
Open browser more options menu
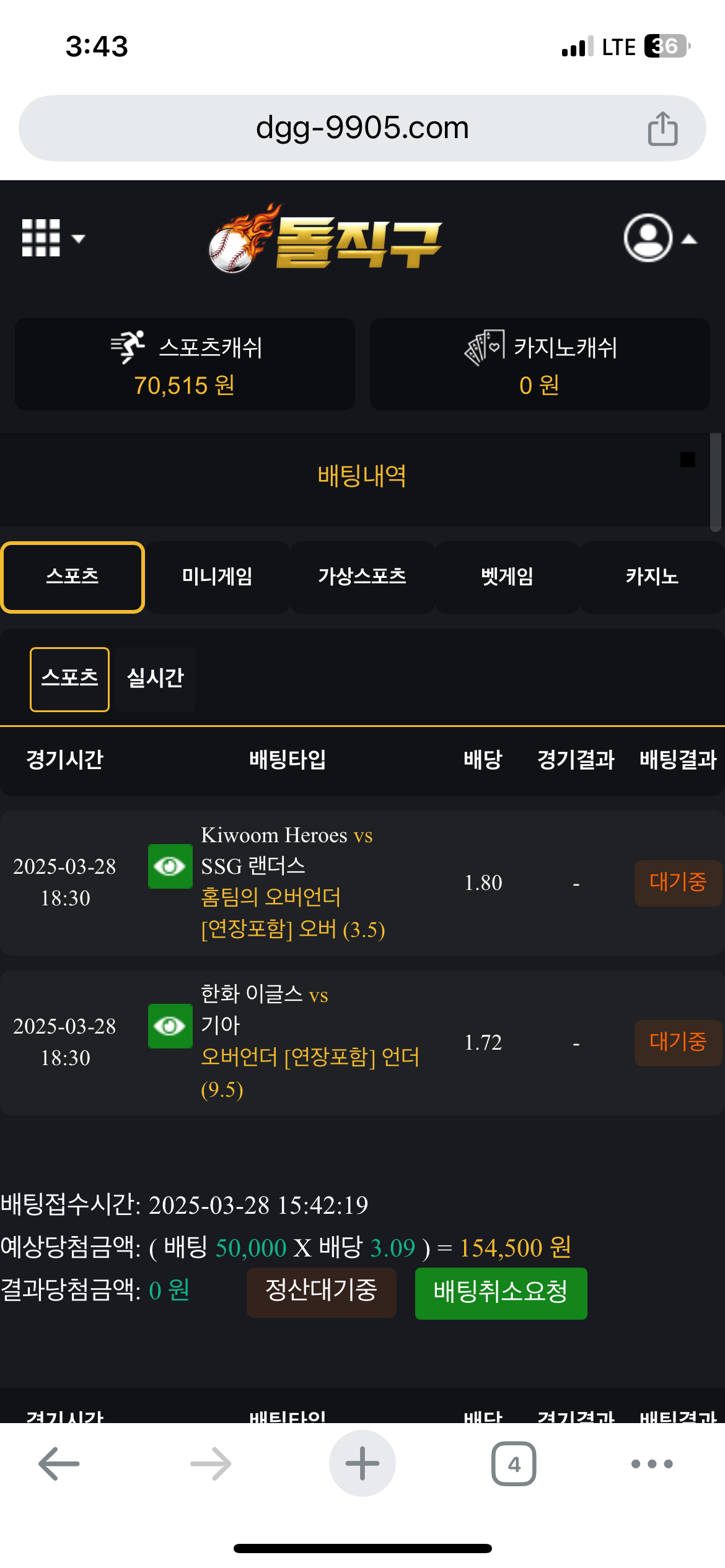651,1464
